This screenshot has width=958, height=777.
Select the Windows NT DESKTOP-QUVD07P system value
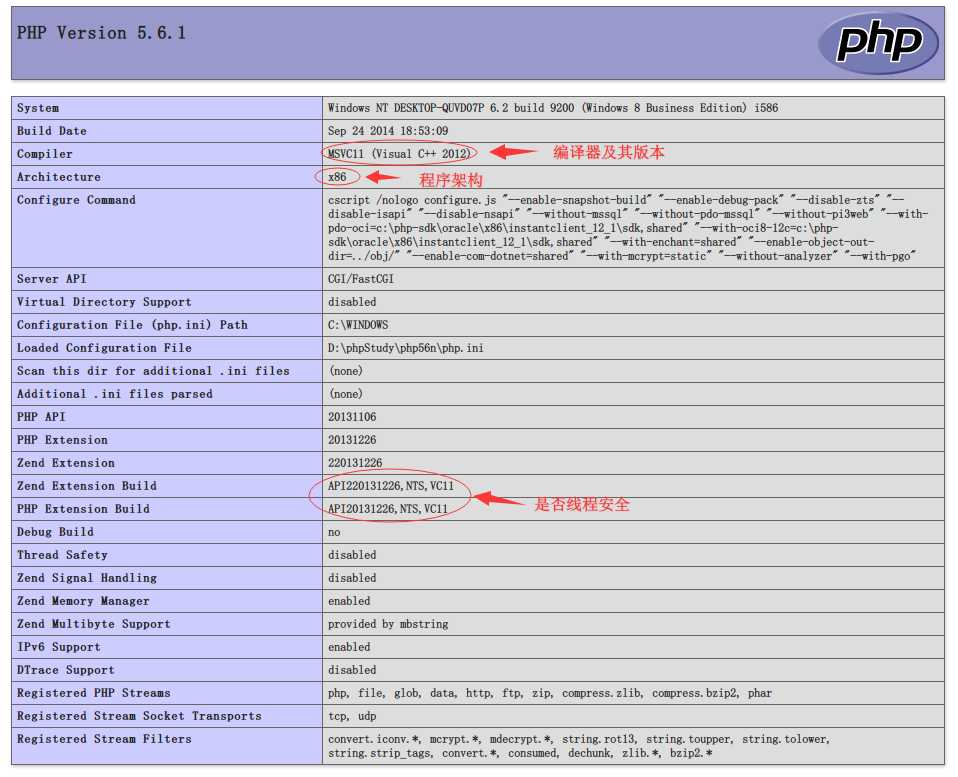click(553, 108)
